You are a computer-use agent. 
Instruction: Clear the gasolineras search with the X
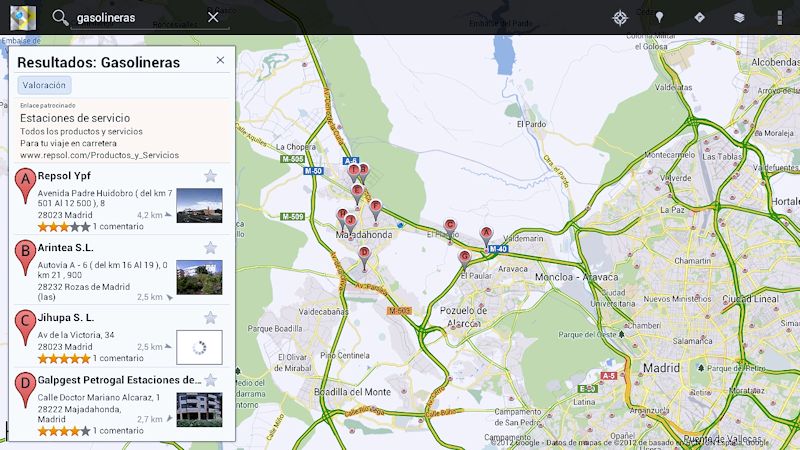pos(213,17)
